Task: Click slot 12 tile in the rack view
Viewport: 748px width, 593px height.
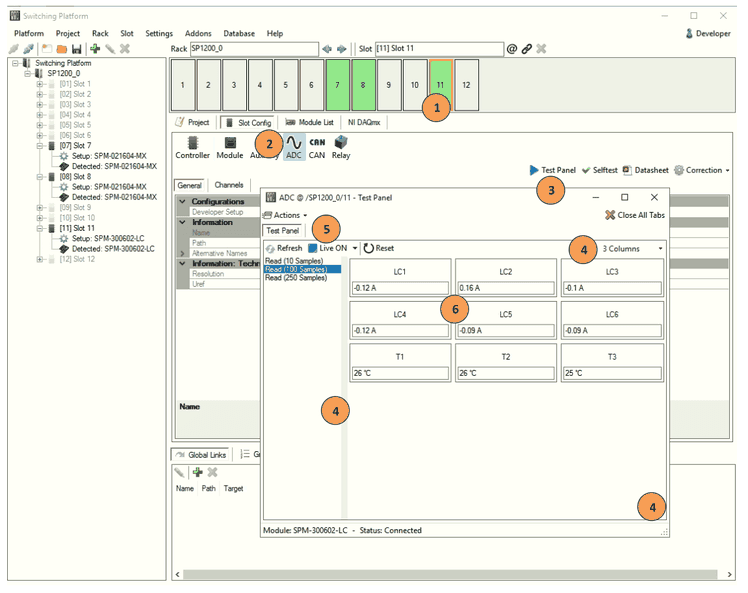Action: (x=467, y=85)
